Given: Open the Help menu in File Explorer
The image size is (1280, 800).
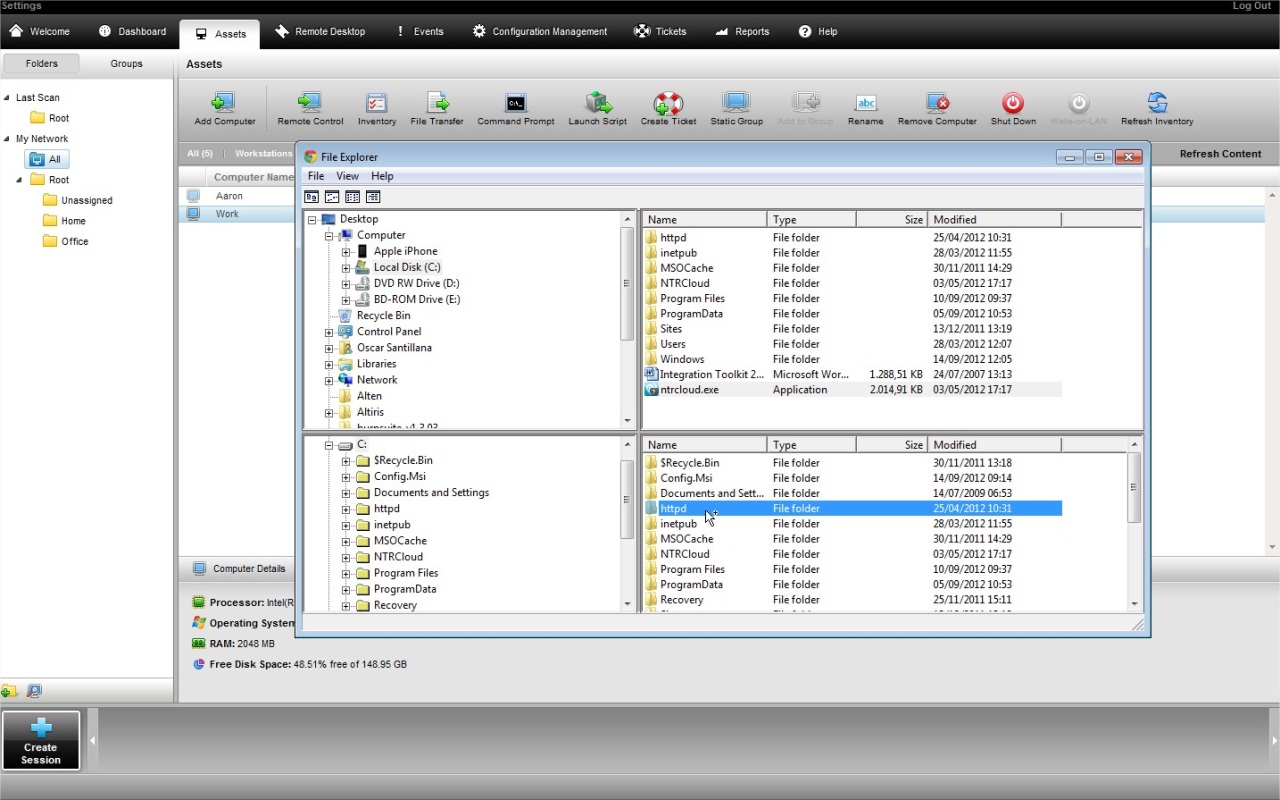Looking at the screenshot, I should point(382,176).
